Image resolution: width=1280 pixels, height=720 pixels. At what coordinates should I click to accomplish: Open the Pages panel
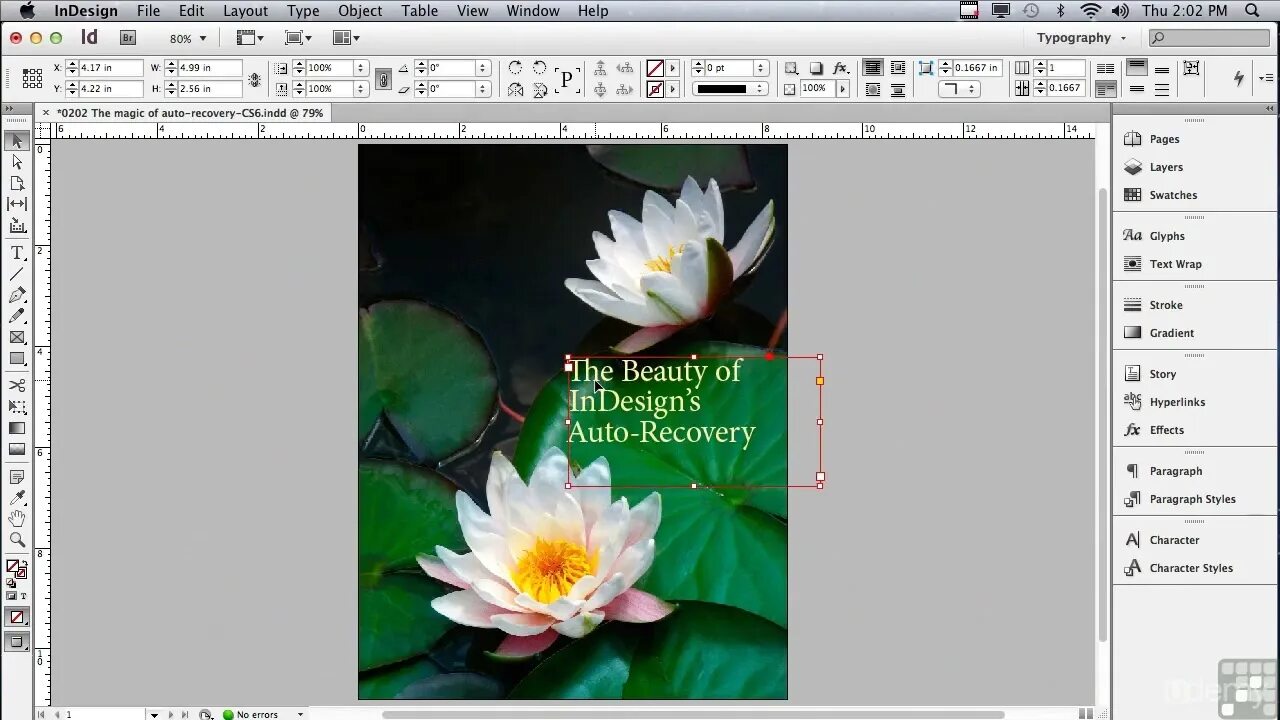coord(1164,139)
